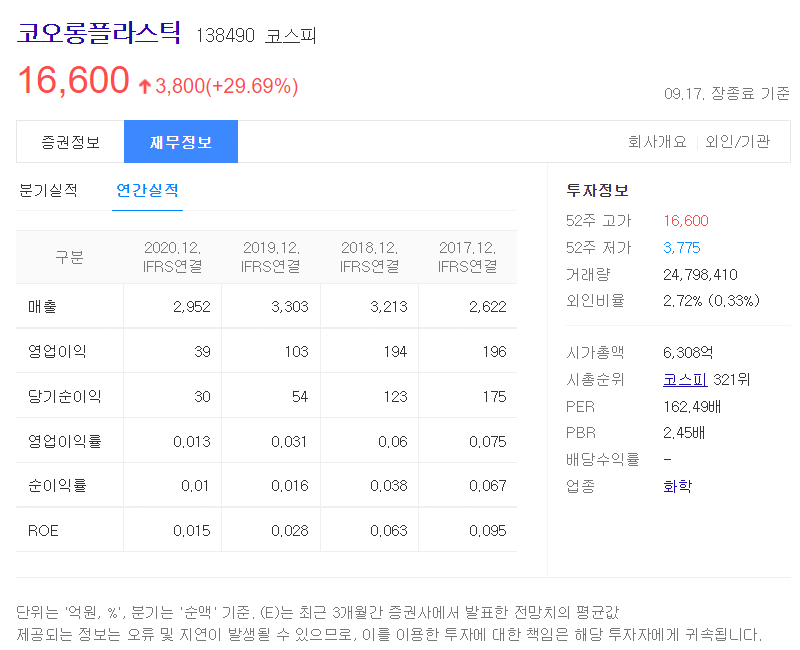Click the 52주 저가 value 3,775
Viewport: 800px width, 650px height.
coord(682,247)
